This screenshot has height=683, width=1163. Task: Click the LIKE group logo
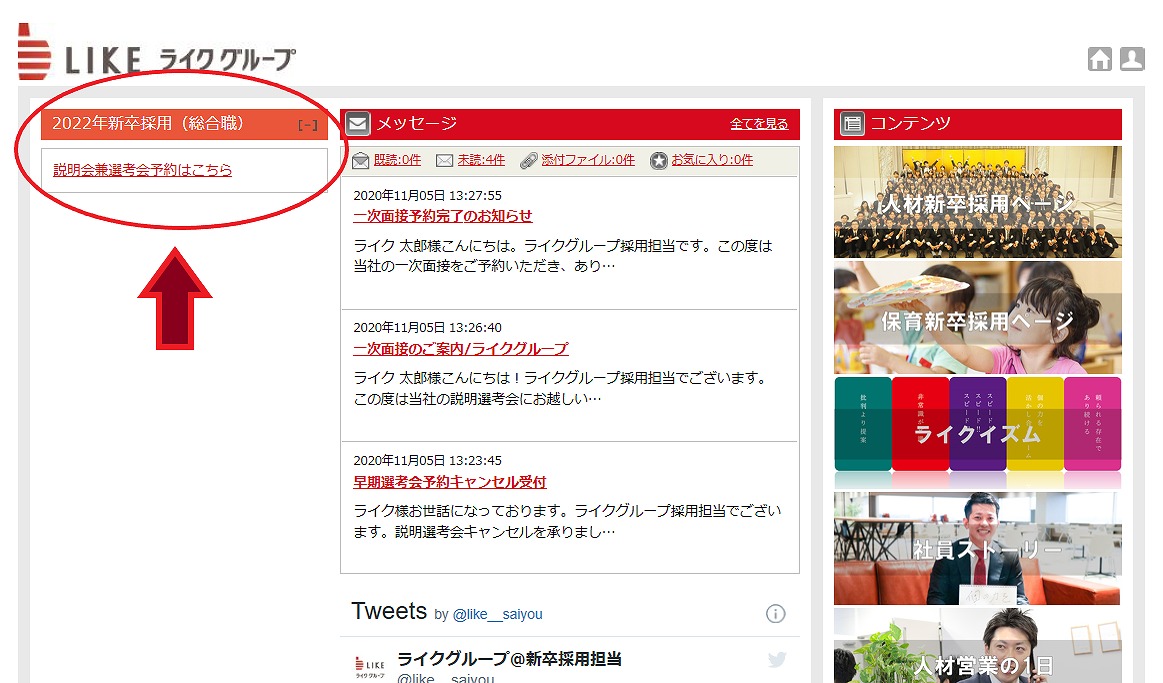(157, 53)
